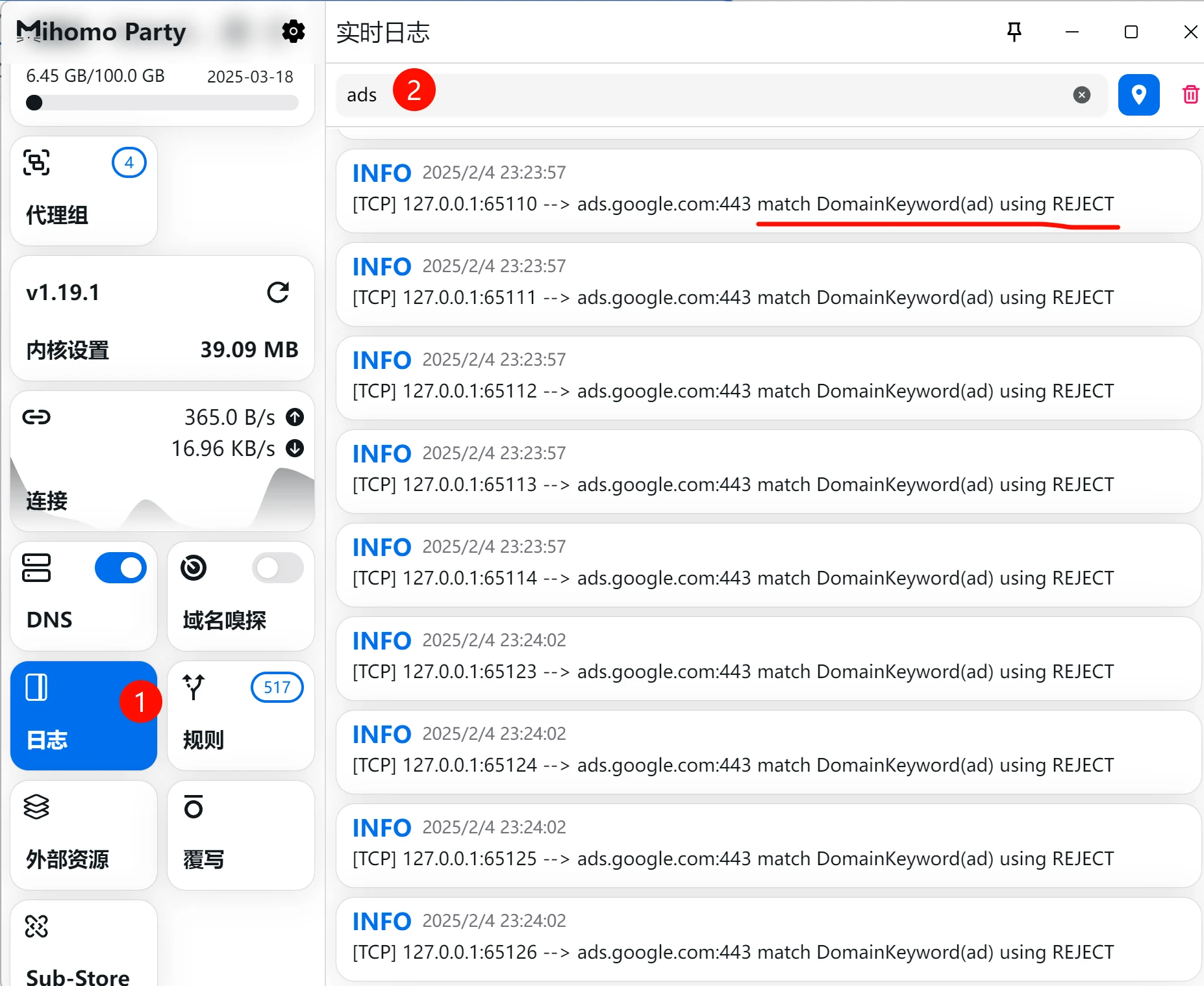Toggle the blue locate-latest log button
1204x986 pixels.
(x=1138, y=95)
